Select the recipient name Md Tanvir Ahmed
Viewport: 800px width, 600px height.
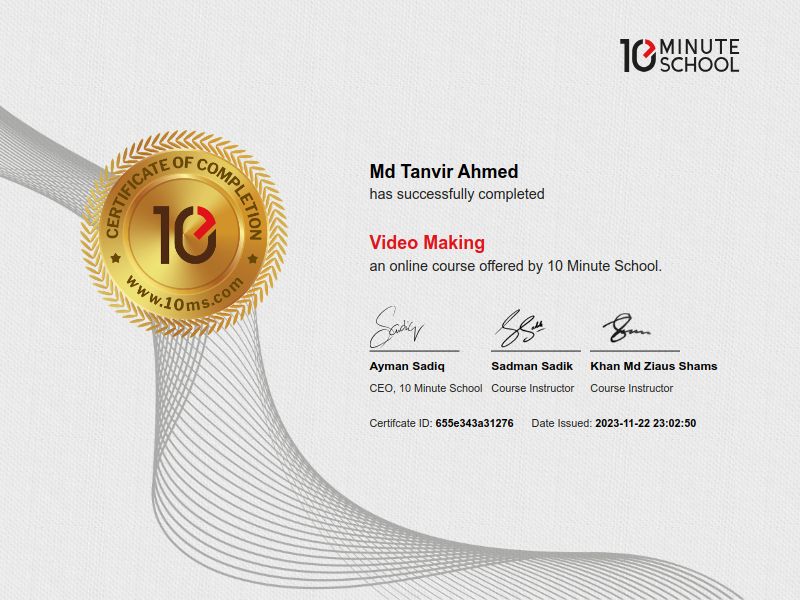(x=444, y=172)
